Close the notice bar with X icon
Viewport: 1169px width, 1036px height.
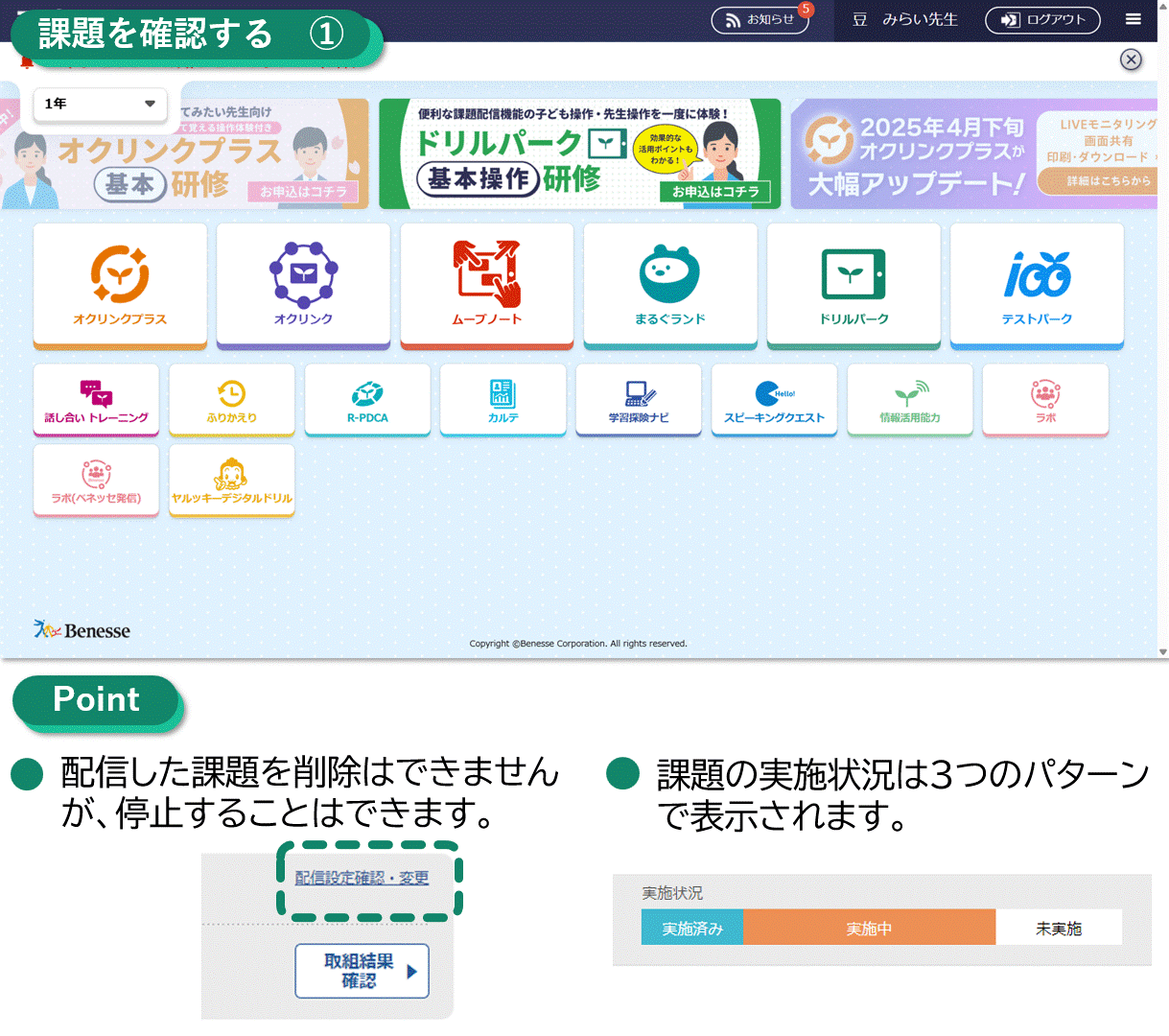pos(1132,59)
